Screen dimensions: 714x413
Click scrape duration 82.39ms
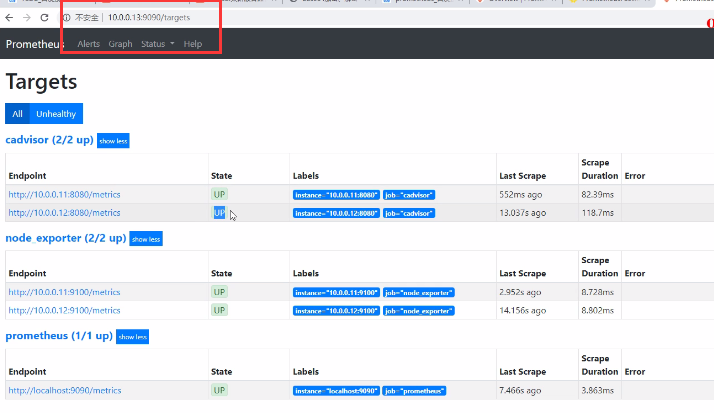point(597,194)
